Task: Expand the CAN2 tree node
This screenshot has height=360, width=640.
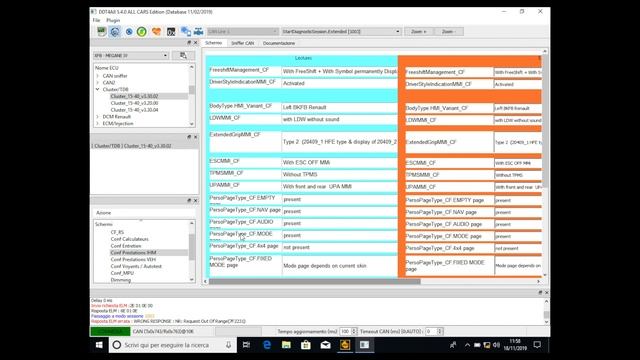Action: (98, 82)
